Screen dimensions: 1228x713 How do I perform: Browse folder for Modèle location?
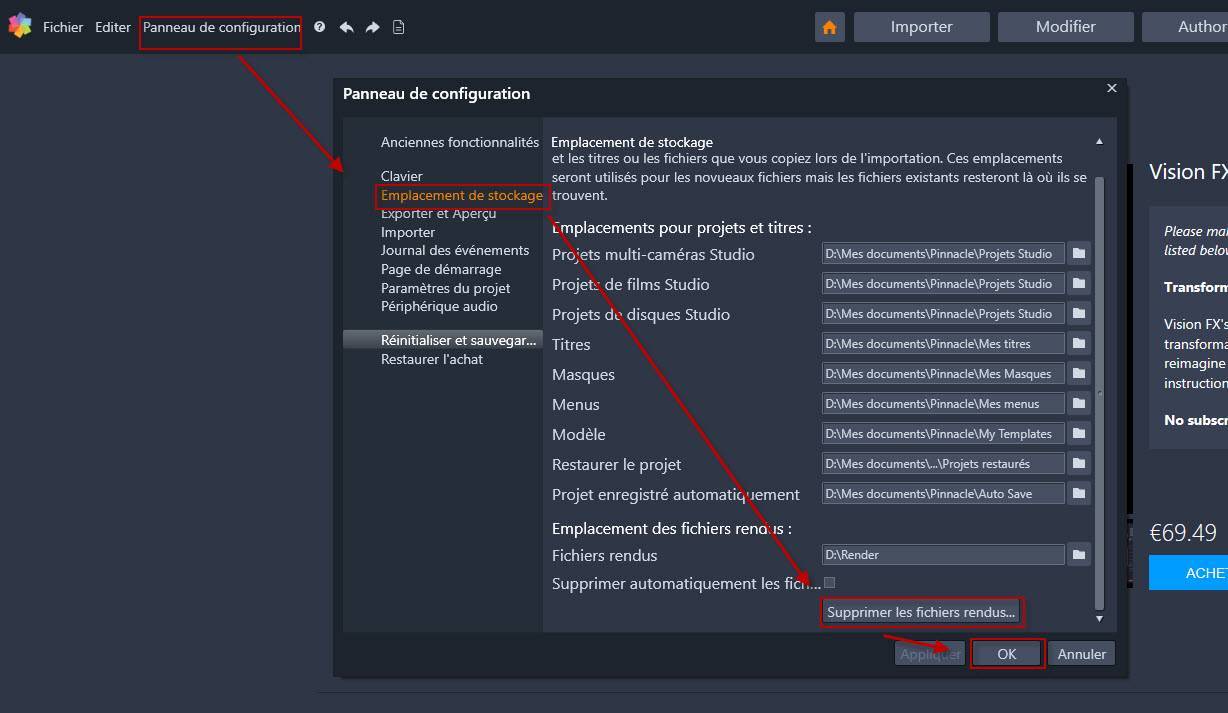click(x=1079, y=434)
